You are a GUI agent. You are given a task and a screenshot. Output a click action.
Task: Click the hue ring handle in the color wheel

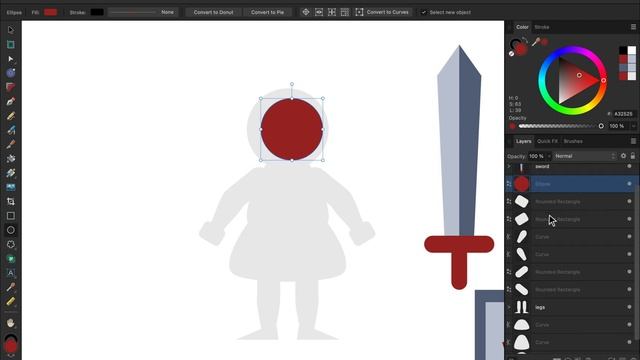[x=603, y=80]
